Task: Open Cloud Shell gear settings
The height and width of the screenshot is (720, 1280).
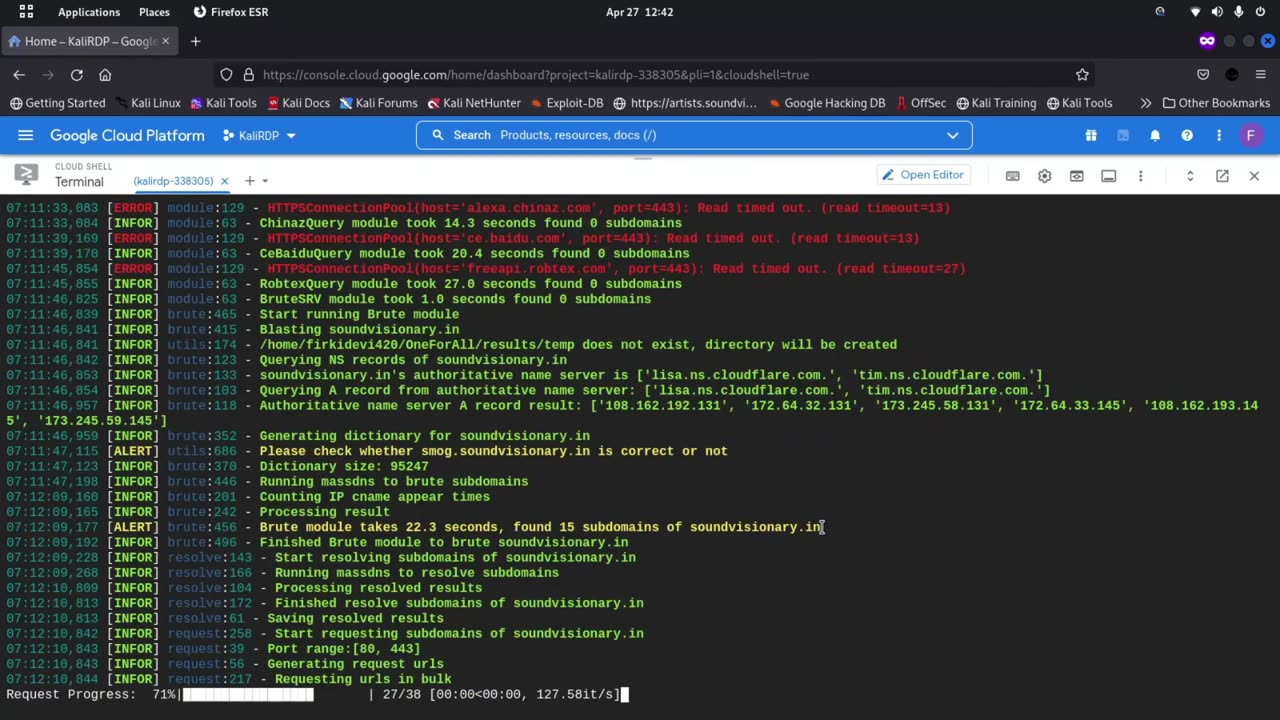Action: tap(1045, 176)
